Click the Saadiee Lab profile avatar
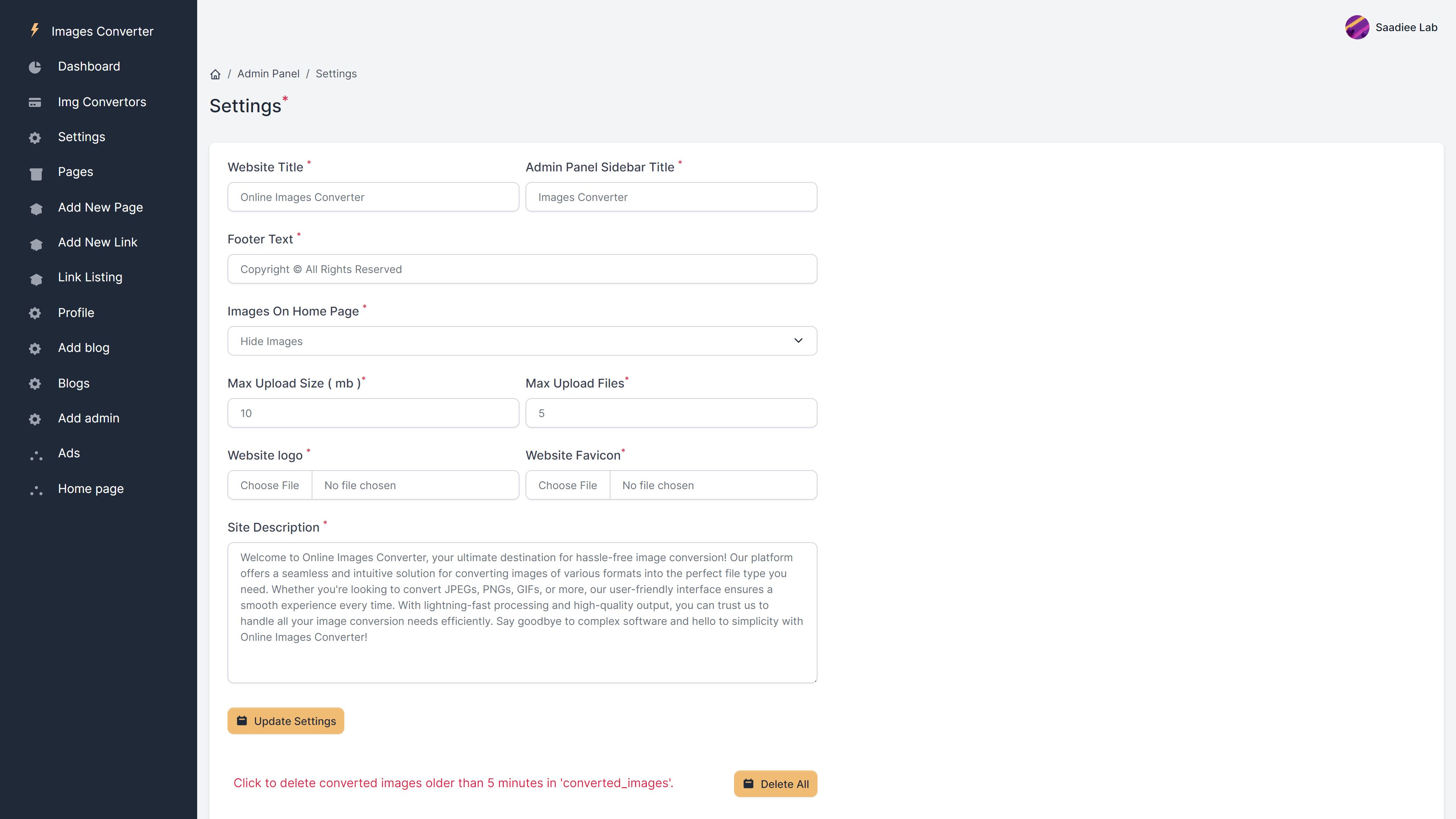Viewport: 1456px width, 819px height. (x=1357, y=27)
